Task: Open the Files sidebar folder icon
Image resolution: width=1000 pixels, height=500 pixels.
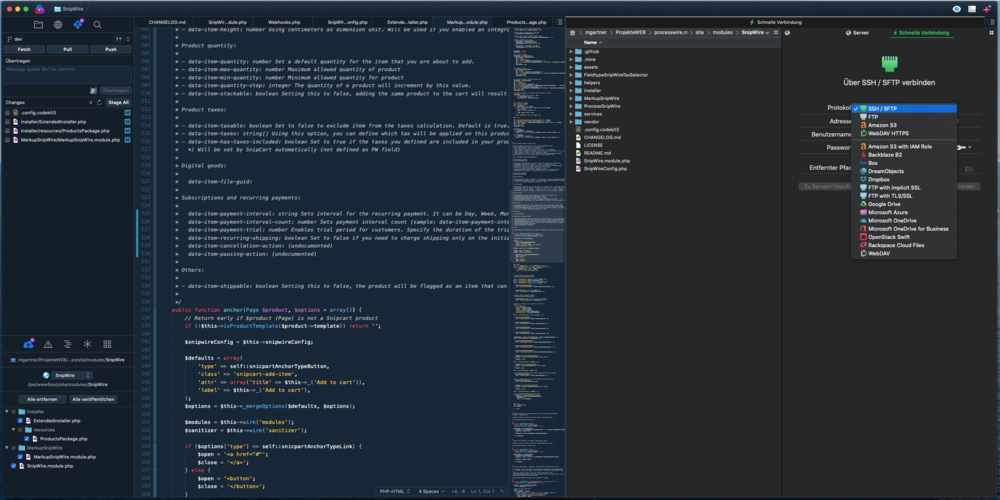Action: coord(37,24)
